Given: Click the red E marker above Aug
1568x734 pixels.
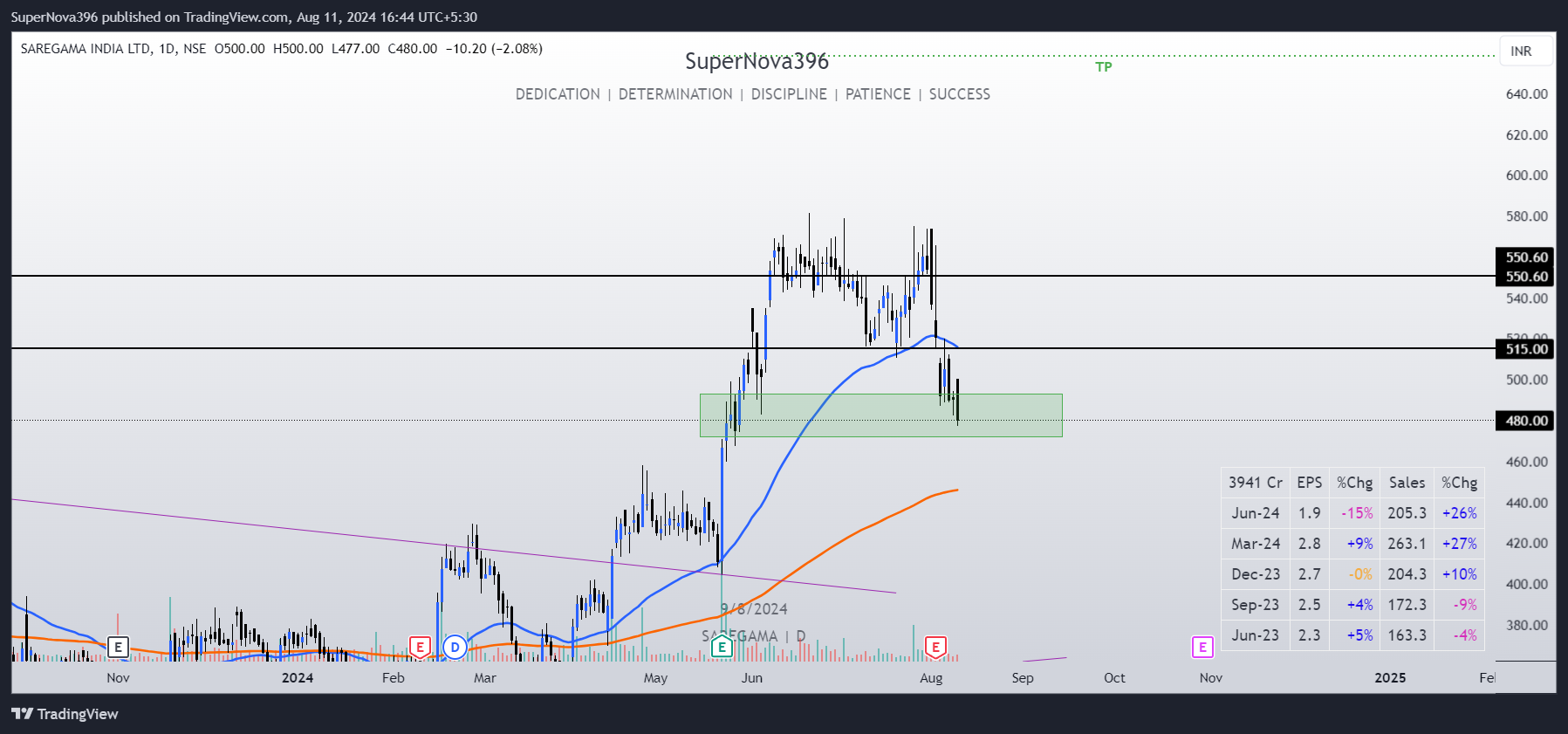Looking at the screenshot, I should [x=935, y=647].
